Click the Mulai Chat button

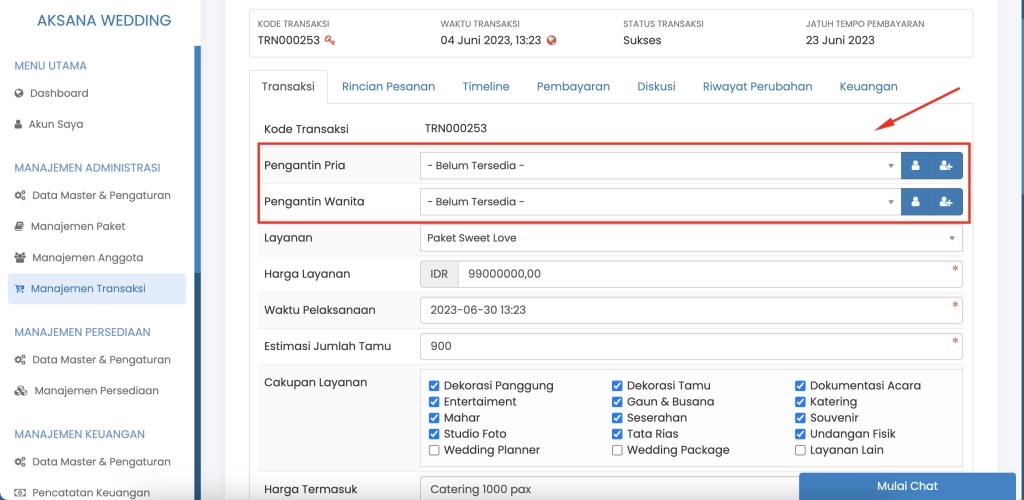909,486
